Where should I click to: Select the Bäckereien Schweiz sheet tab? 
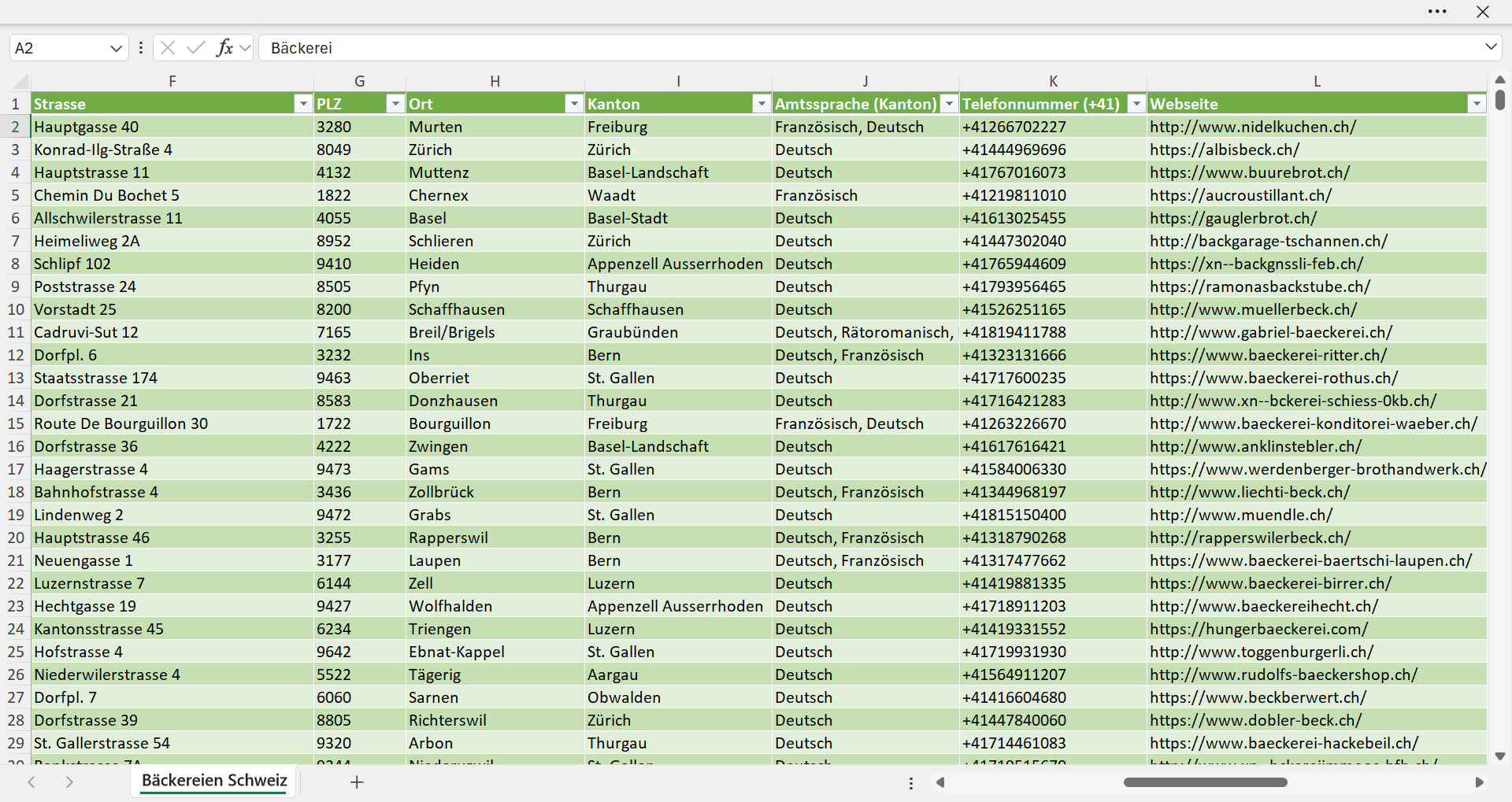(214, 781)
